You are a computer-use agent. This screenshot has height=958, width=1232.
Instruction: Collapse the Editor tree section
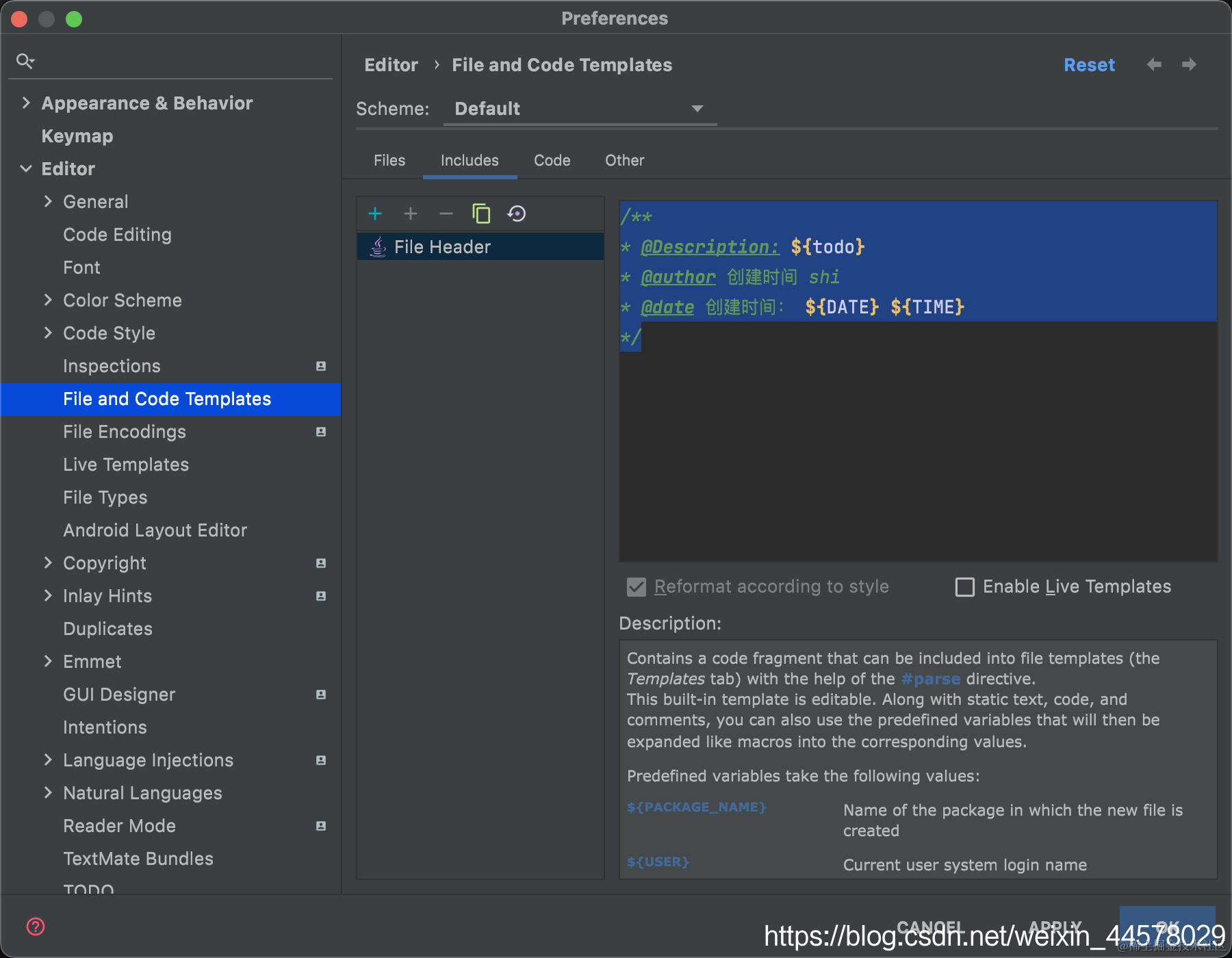coord(26,168)
